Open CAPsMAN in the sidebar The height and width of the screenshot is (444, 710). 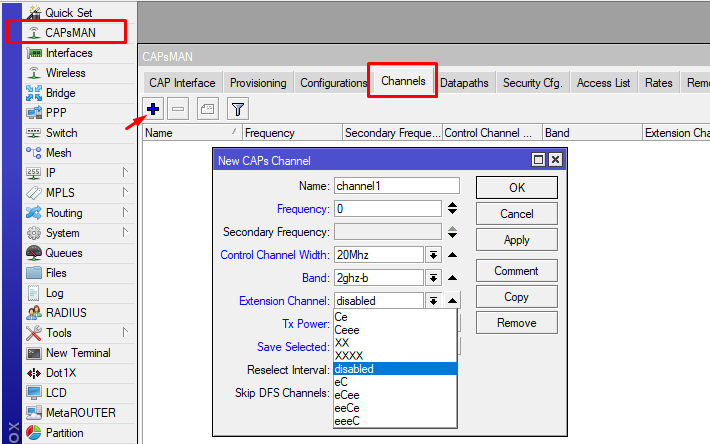pyautogui.click(x=70, y=33)
